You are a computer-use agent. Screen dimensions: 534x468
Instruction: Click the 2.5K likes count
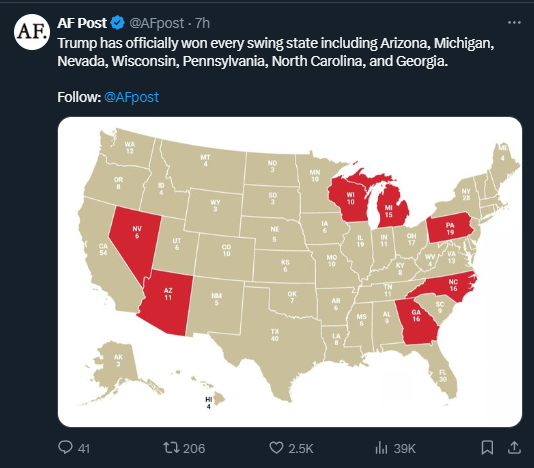tap(301, 448)
